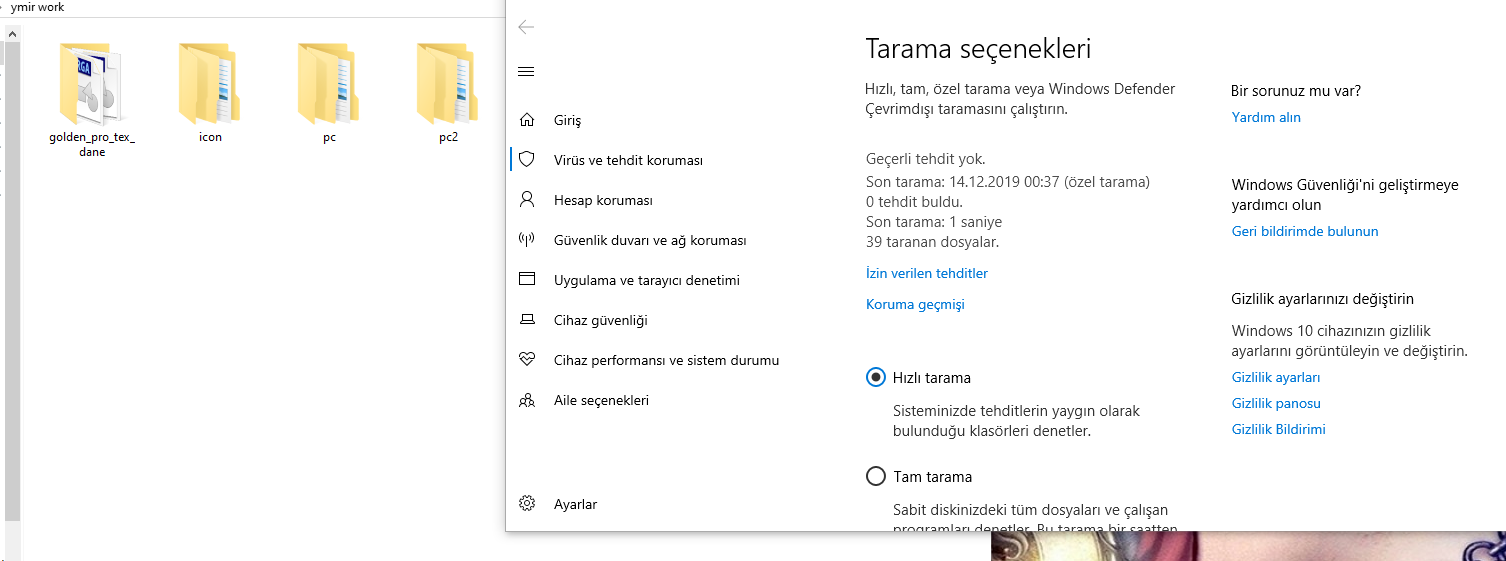Click the Tarama seçenekleri heading

click(x=978, y=48)
